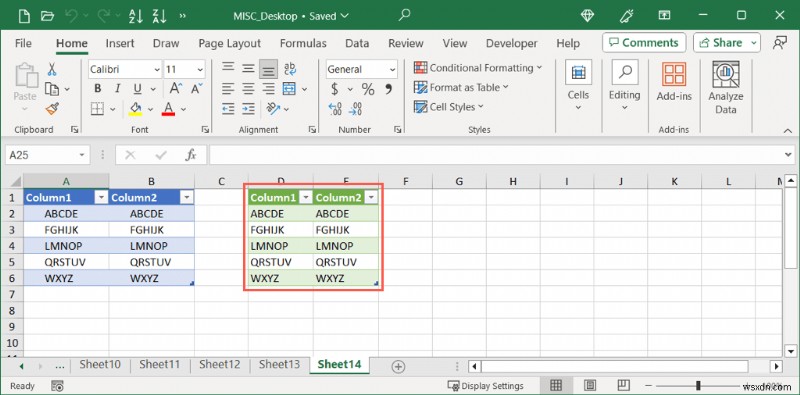Expand the Name Box A25 dropdown

tap(82, 155)
